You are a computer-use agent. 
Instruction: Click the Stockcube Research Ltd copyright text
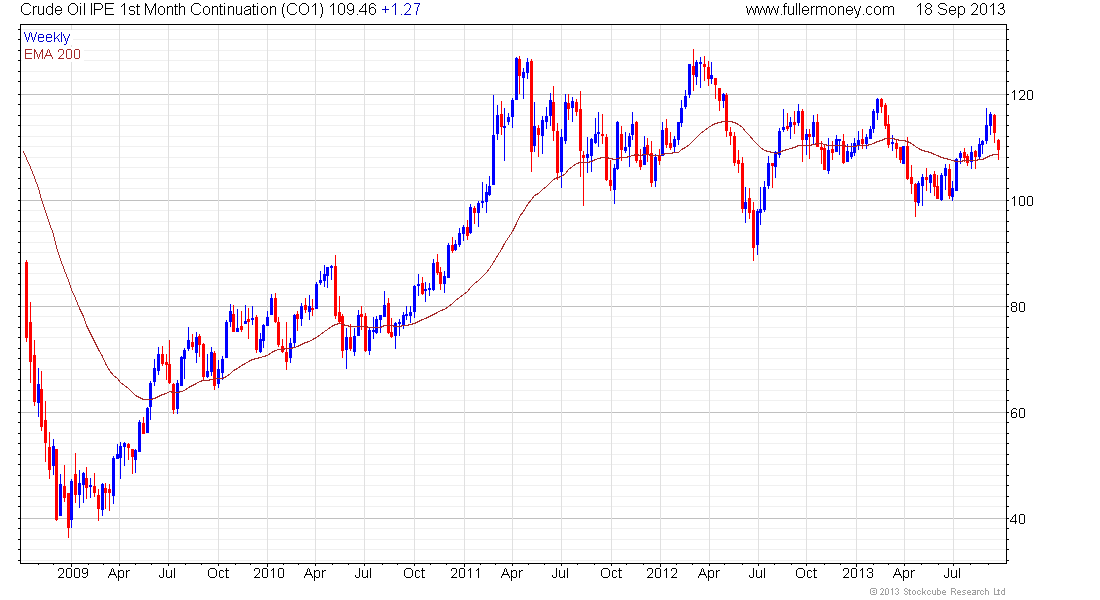(937, 592)
